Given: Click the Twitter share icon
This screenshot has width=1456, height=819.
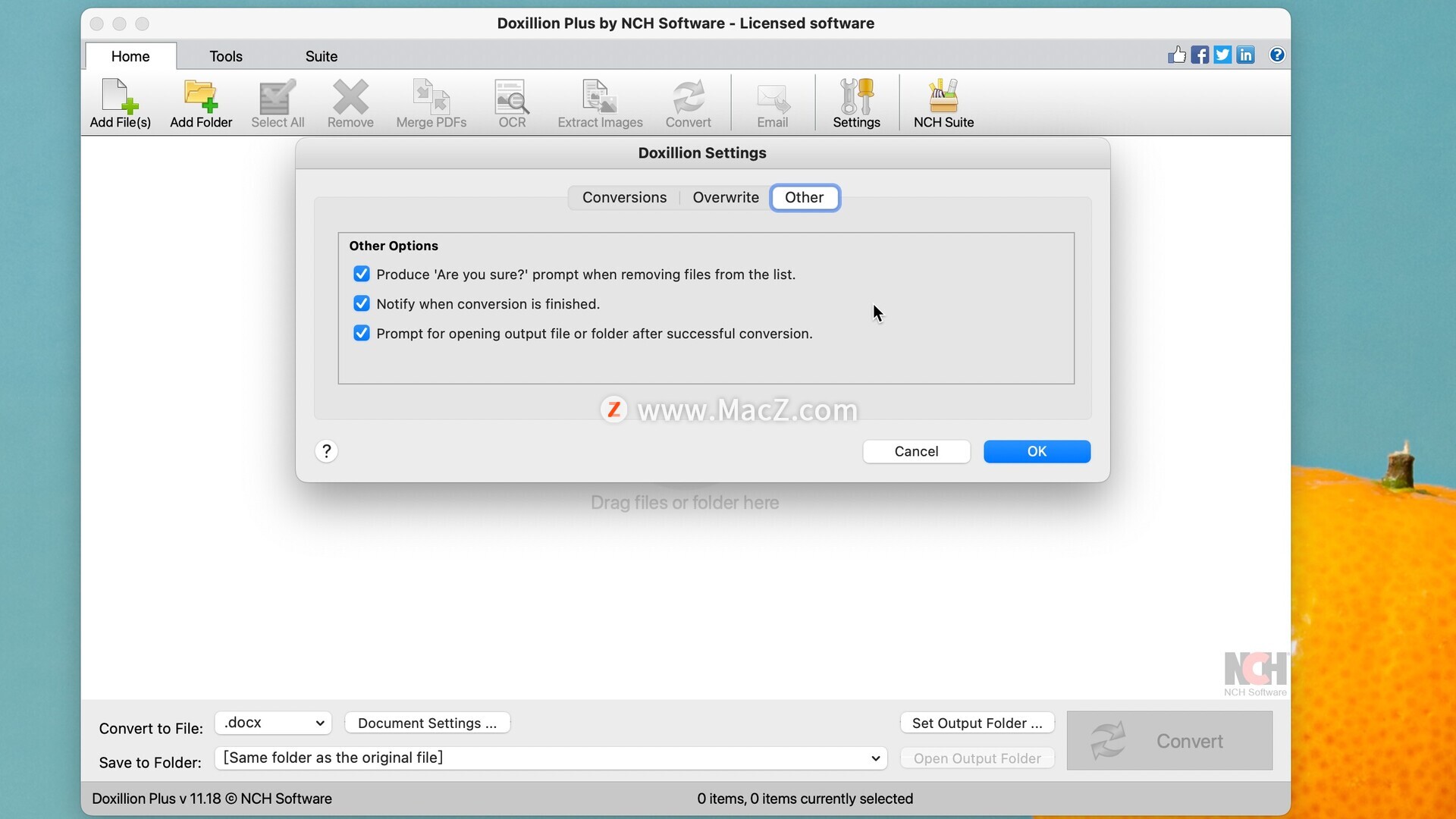Looking at the screenshot, I should tap(1222, 55).
